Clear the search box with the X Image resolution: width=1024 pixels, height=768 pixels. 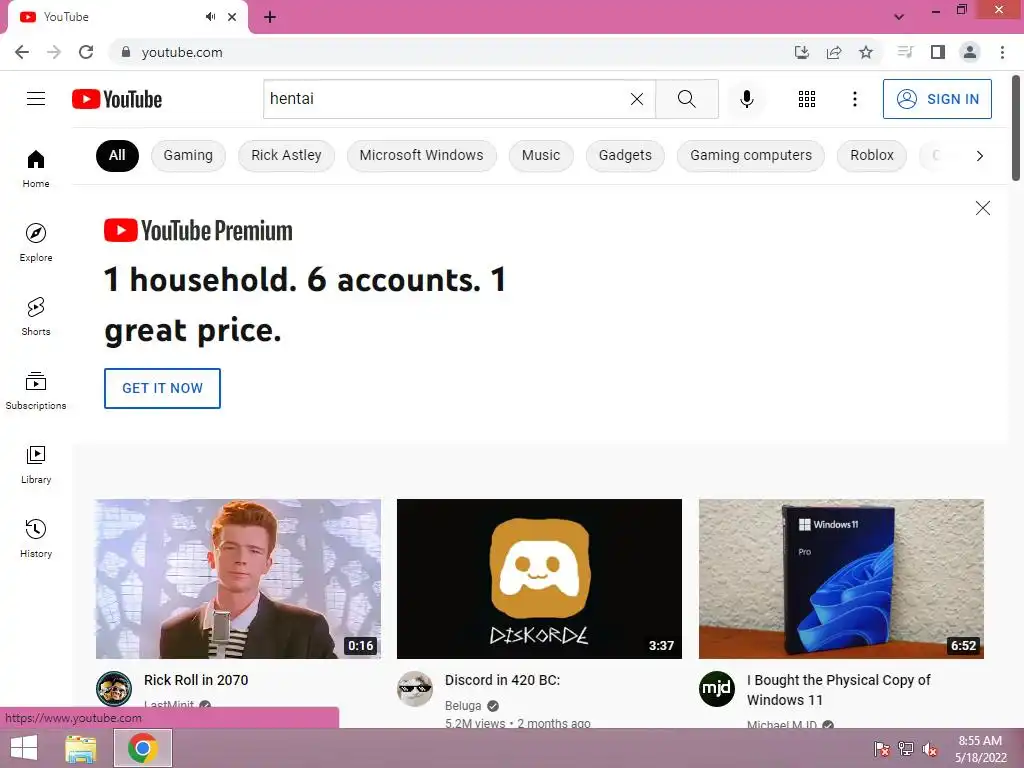click(x=637, y=99)
